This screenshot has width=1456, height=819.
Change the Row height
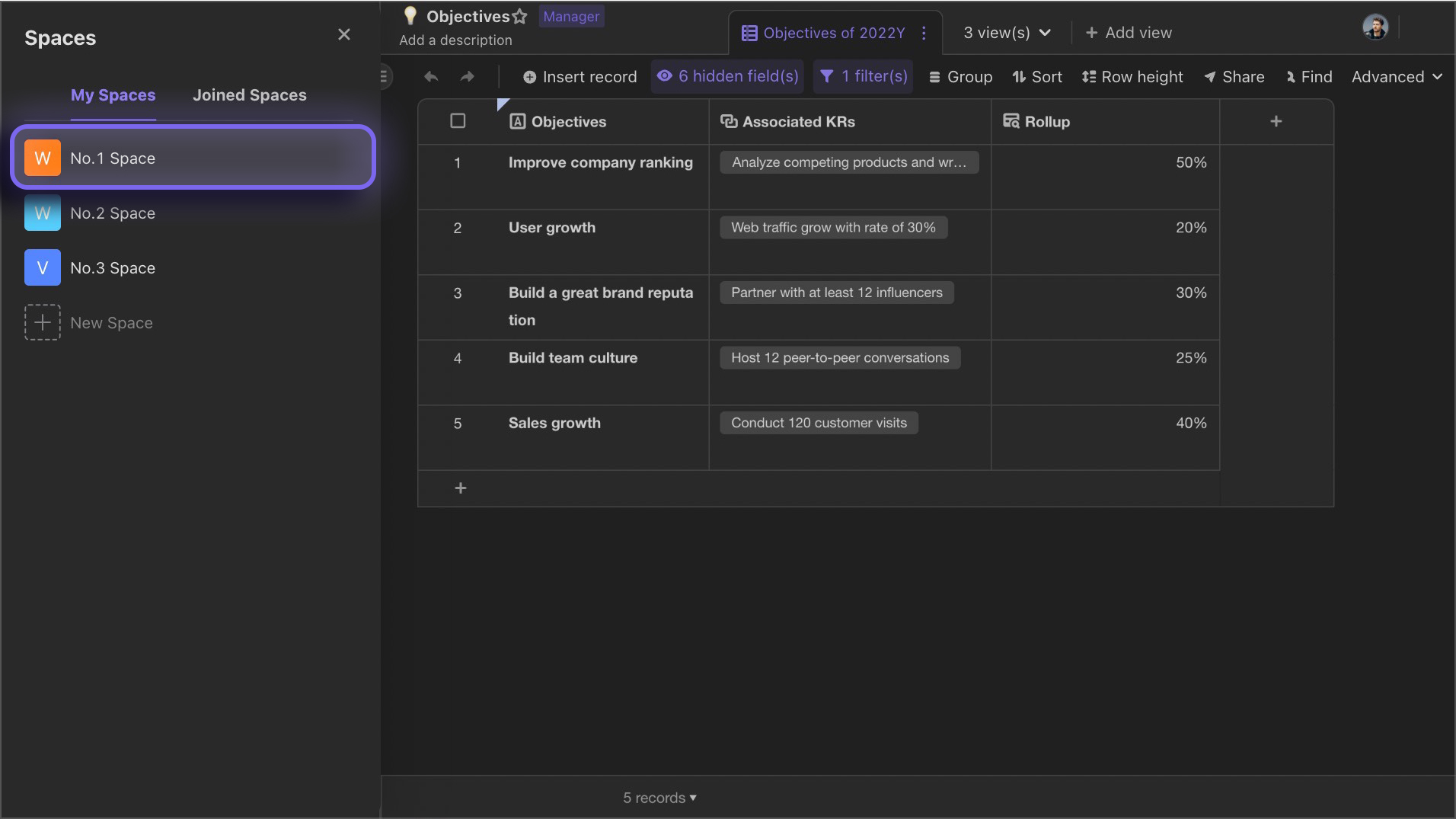pos(1132,77)
